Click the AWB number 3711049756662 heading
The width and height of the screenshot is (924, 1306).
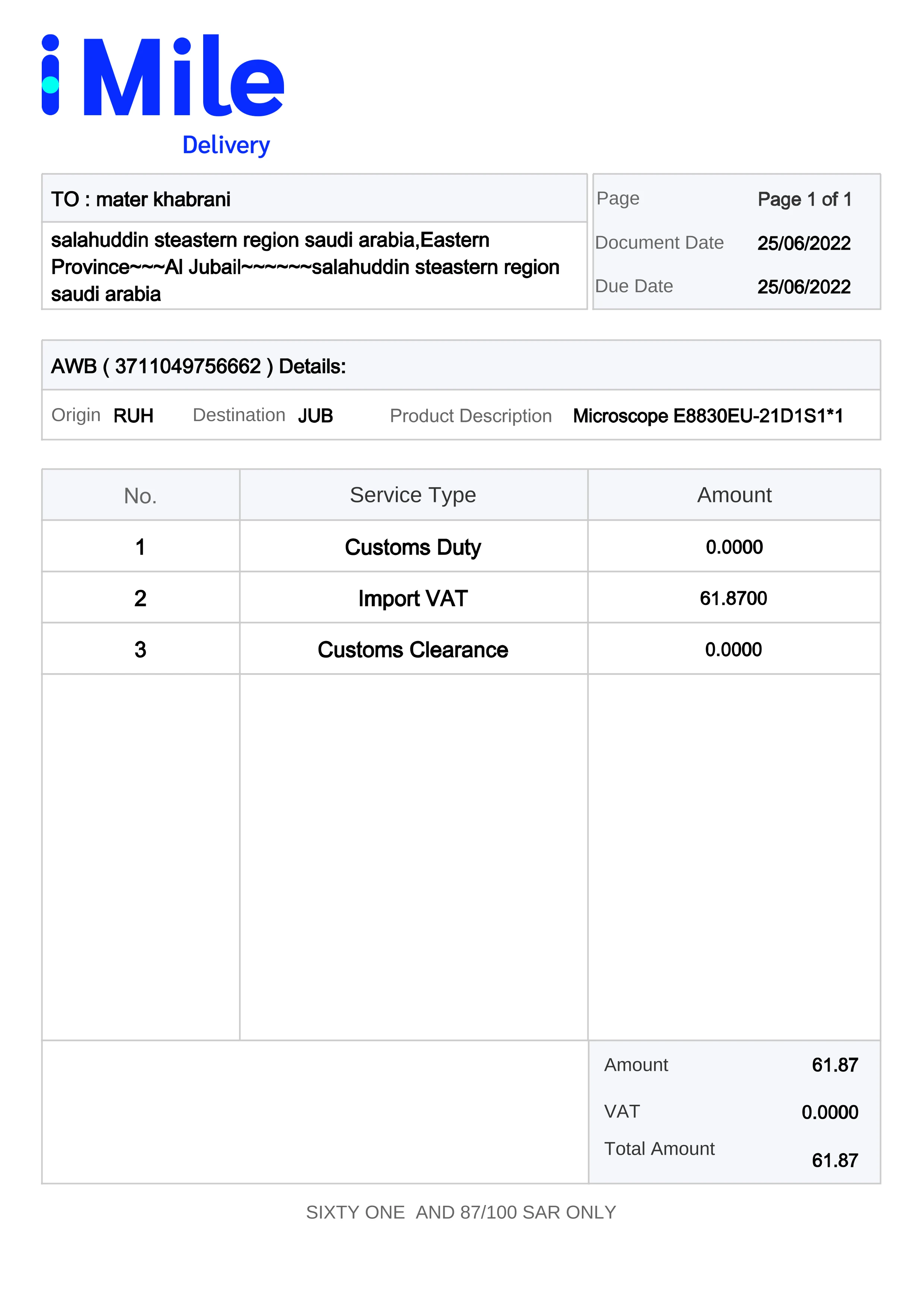(198, 366)
